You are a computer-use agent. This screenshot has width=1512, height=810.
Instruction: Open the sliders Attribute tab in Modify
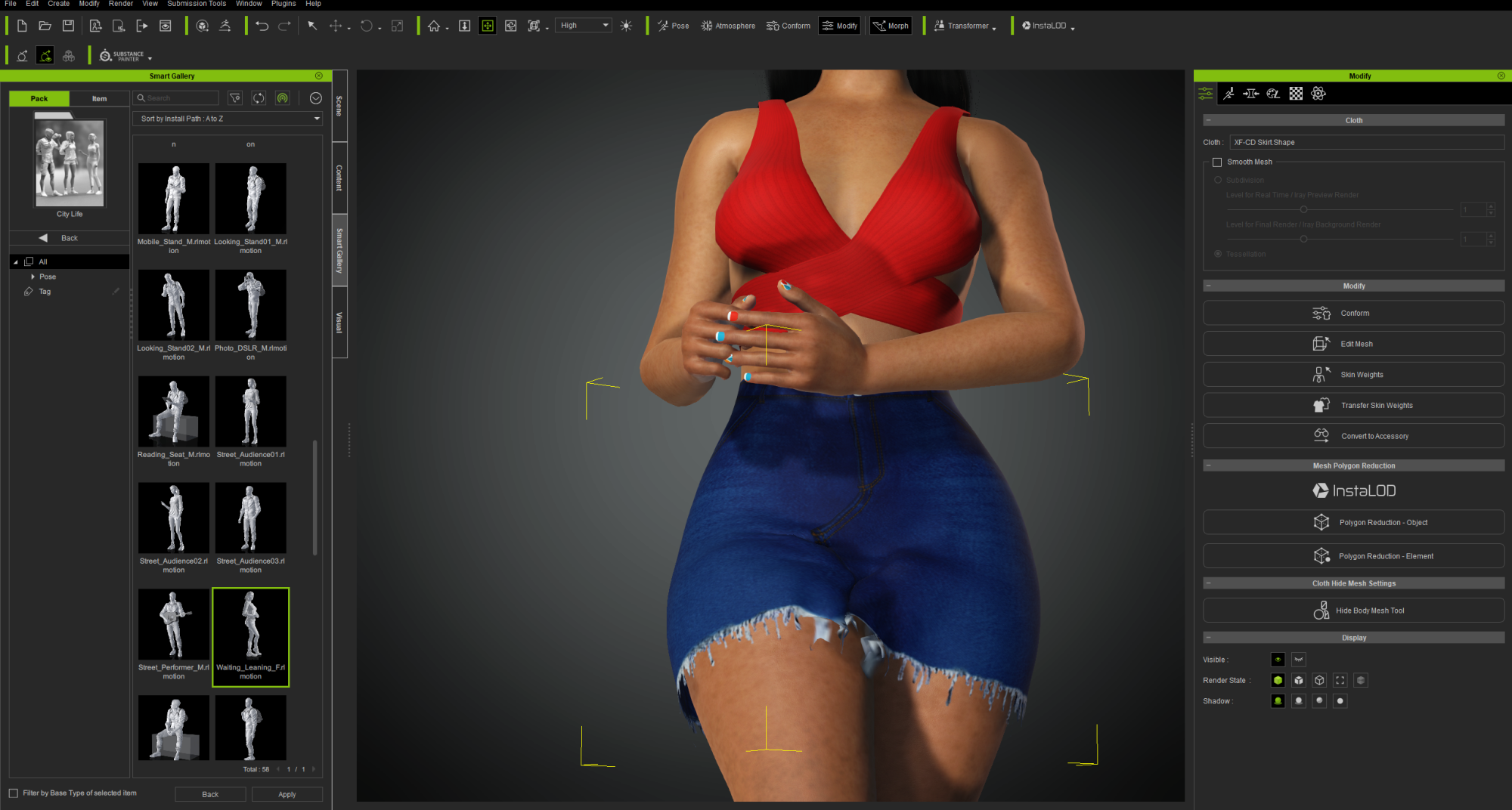point(1206,94)
